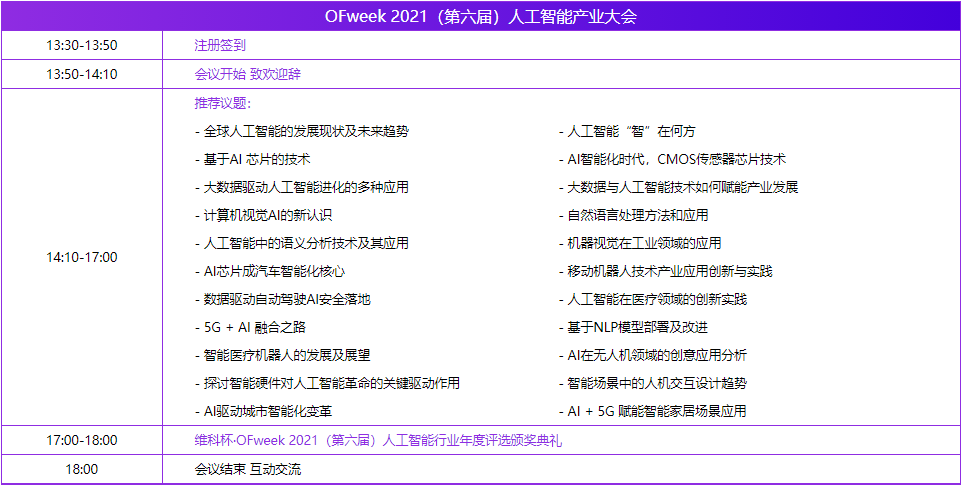Image resolution: width=962 pixels, height=485 pixels.
Task: Click topic 移动机器人技术产业应用创新与实践
Action: (666, 271)
